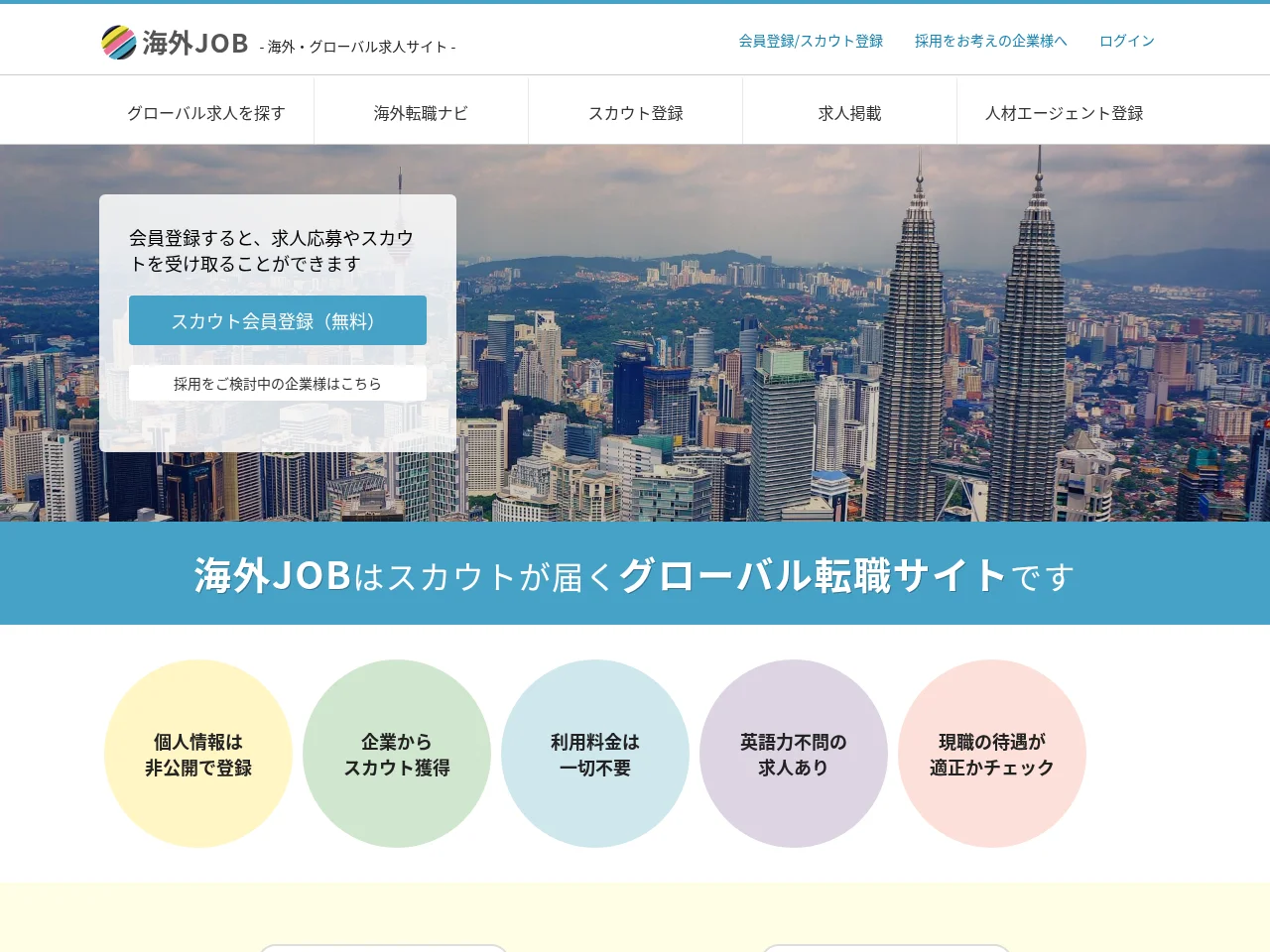Open the 採用をお考えの企業様へ link
The height and width of the screenshot is (952, 1270).
(x=990, y=41)
